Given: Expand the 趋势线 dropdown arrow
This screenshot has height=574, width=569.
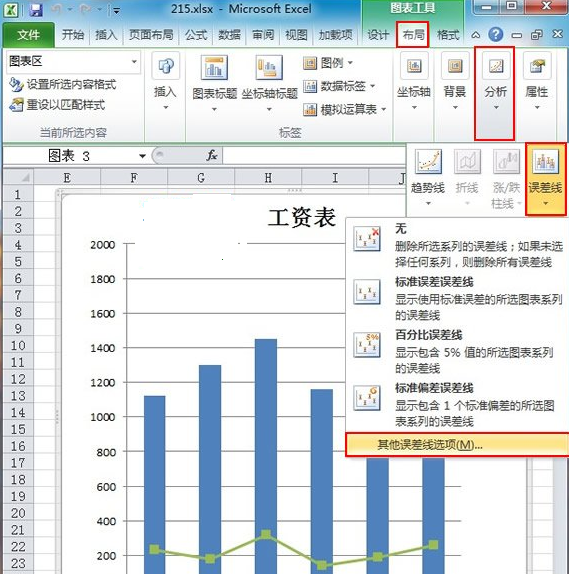Looking at the screenshot, I should pyautogui.click(x=428, y=204).
